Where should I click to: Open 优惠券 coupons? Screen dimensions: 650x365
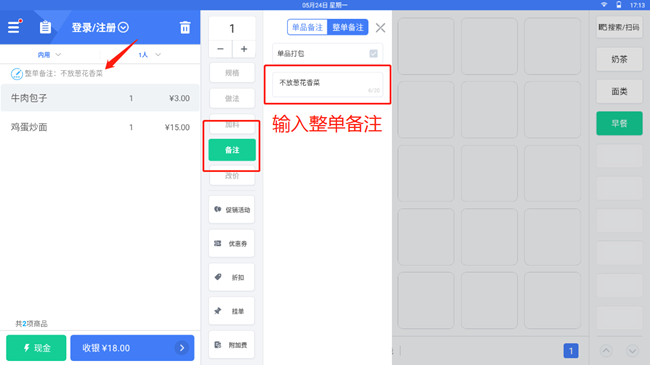(232, 243)
